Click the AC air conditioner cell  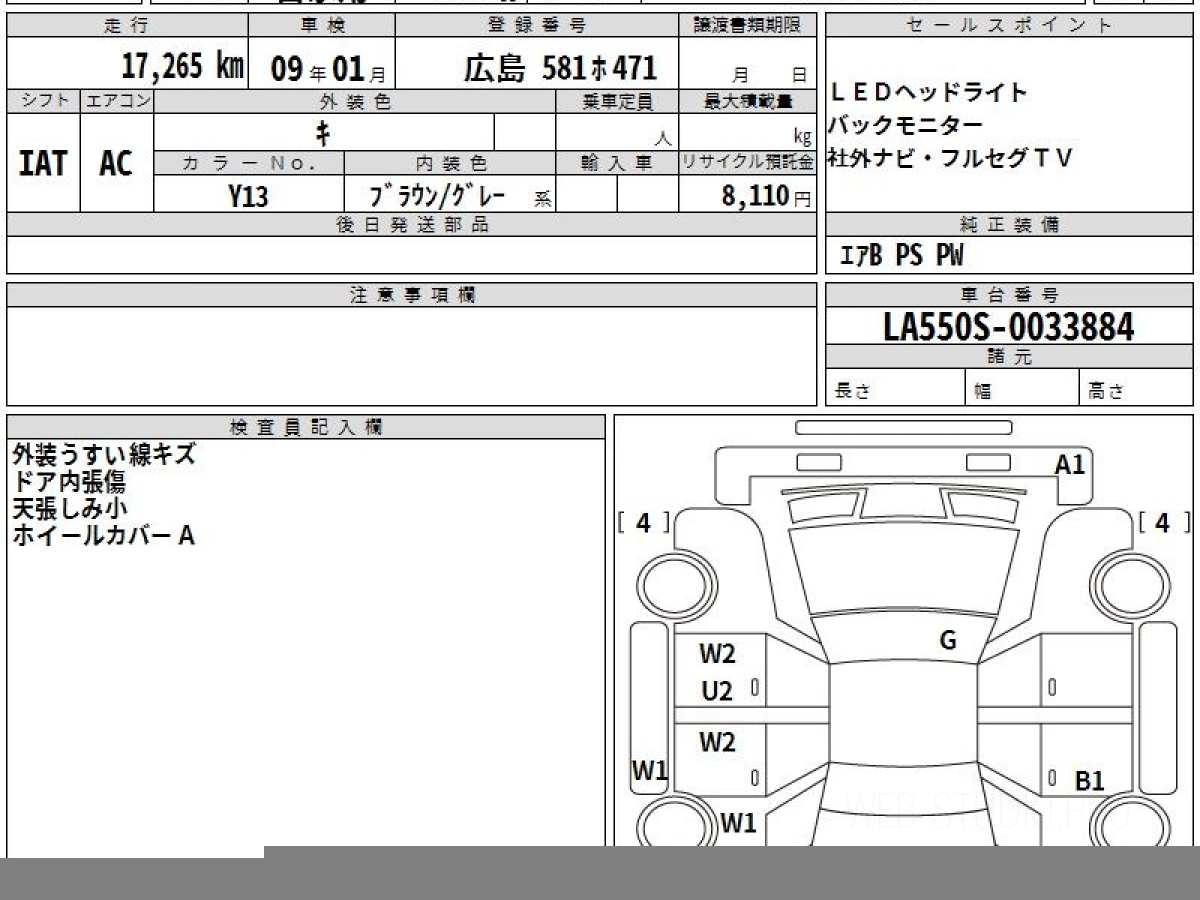coord(116,163)
